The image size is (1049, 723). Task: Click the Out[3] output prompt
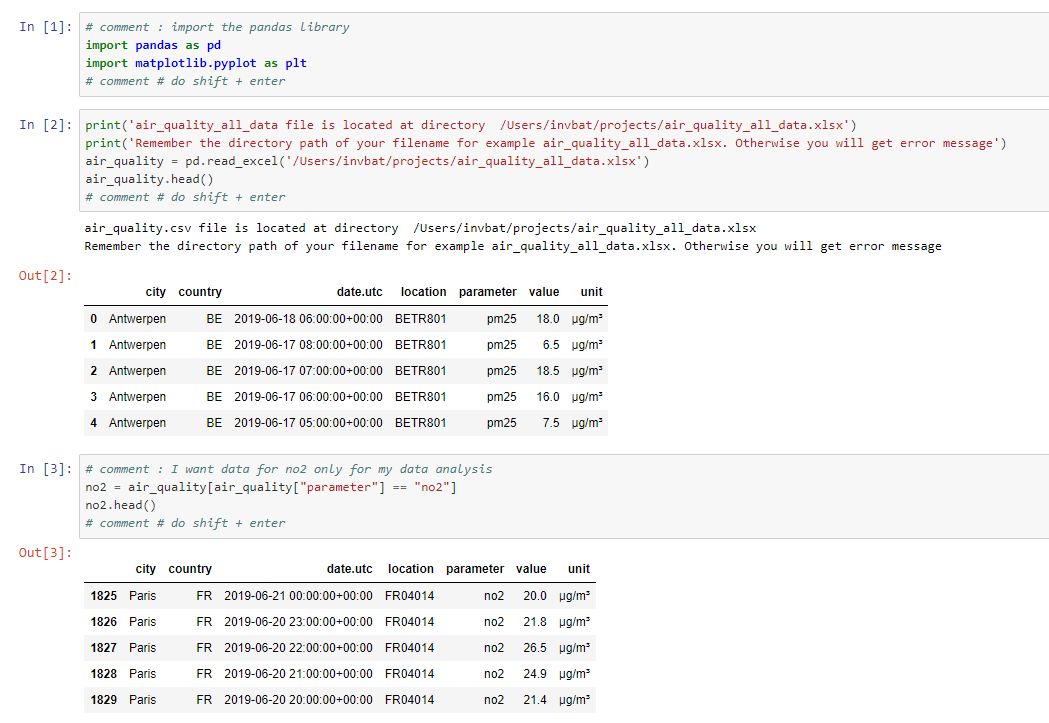46,552
